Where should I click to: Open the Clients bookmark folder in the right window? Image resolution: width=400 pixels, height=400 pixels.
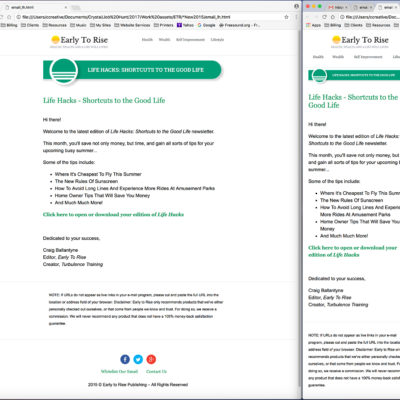pos(354,25)
